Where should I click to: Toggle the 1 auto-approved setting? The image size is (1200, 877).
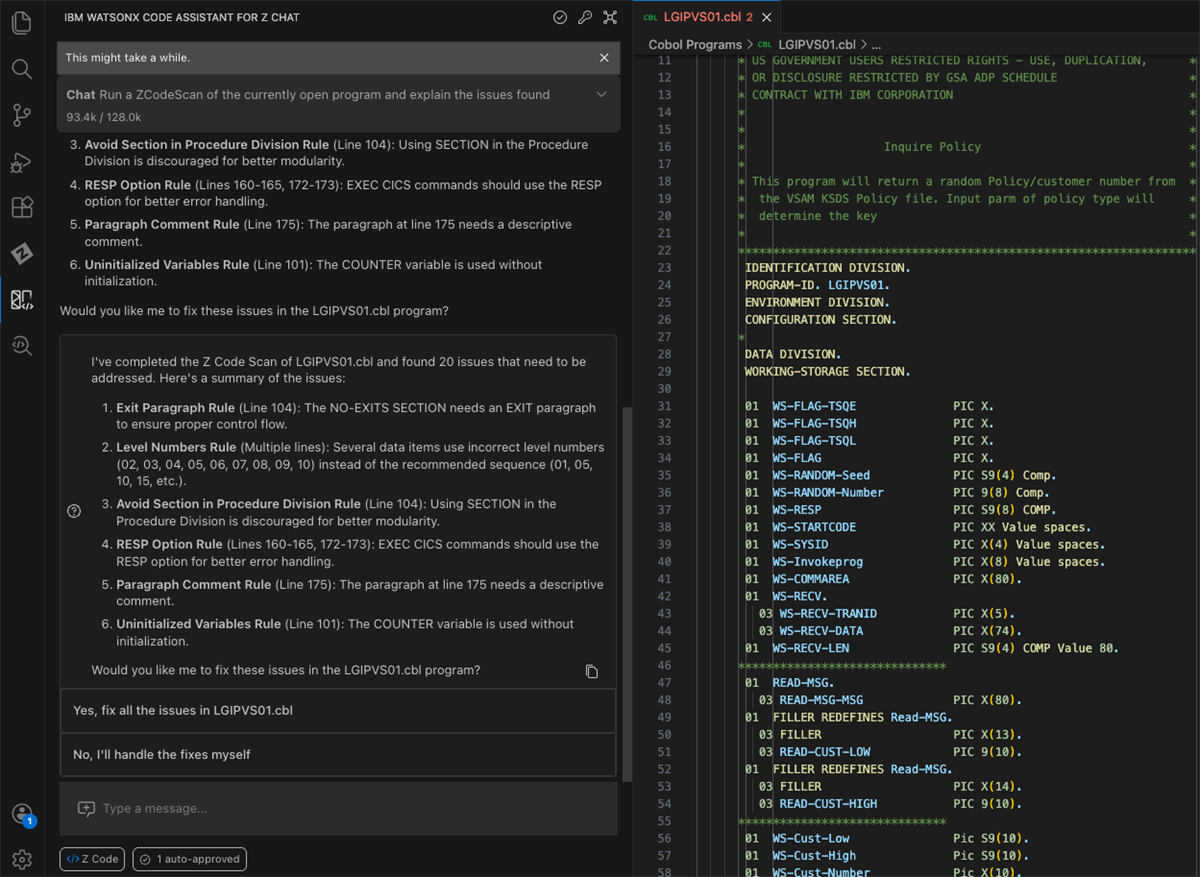click(x=189, y=859)
